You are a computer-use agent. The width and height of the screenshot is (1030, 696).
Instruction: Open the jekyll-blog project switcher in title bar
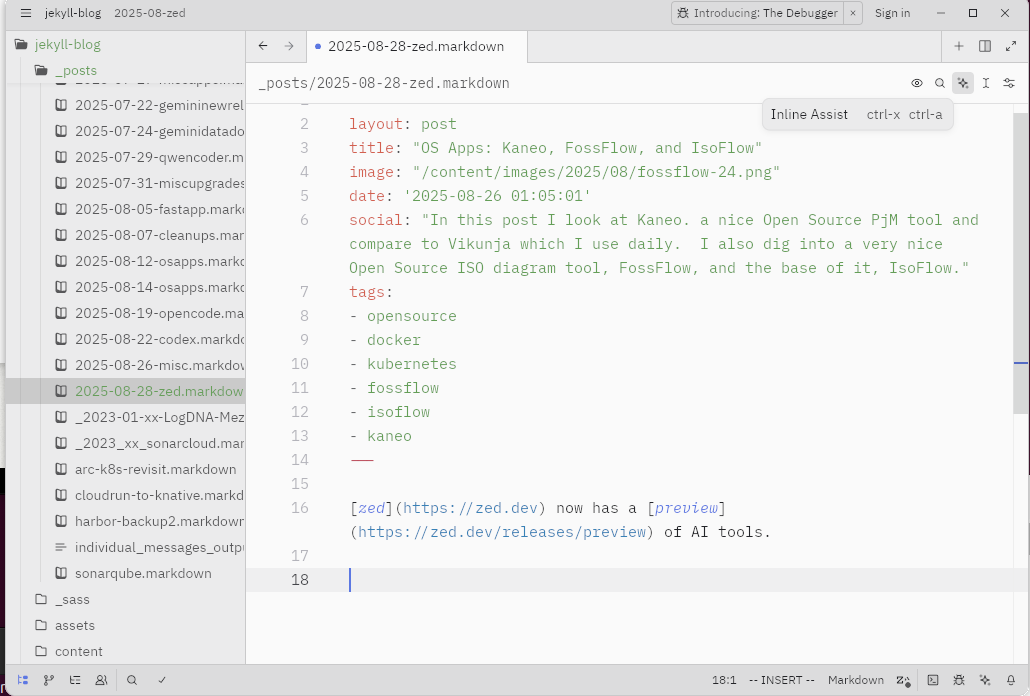pyautogui.click(x=72, y=13)
